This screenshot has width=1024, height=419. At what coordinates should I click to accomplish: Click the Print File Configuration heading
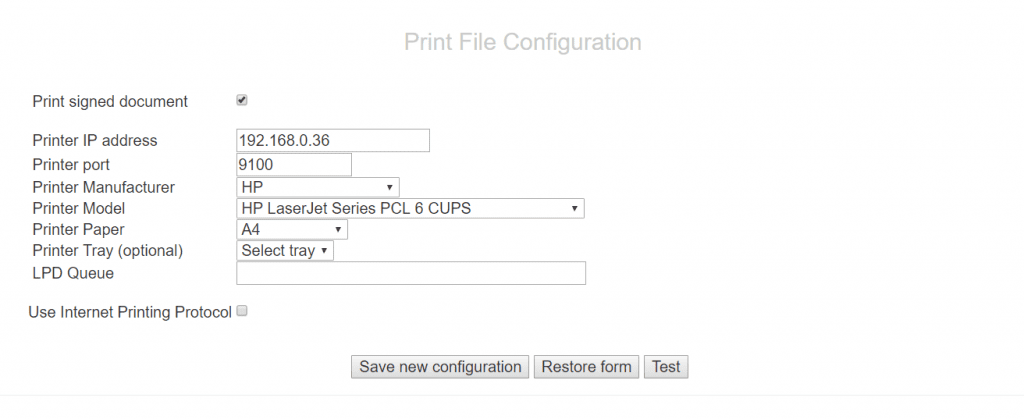[x=522, y=42]
